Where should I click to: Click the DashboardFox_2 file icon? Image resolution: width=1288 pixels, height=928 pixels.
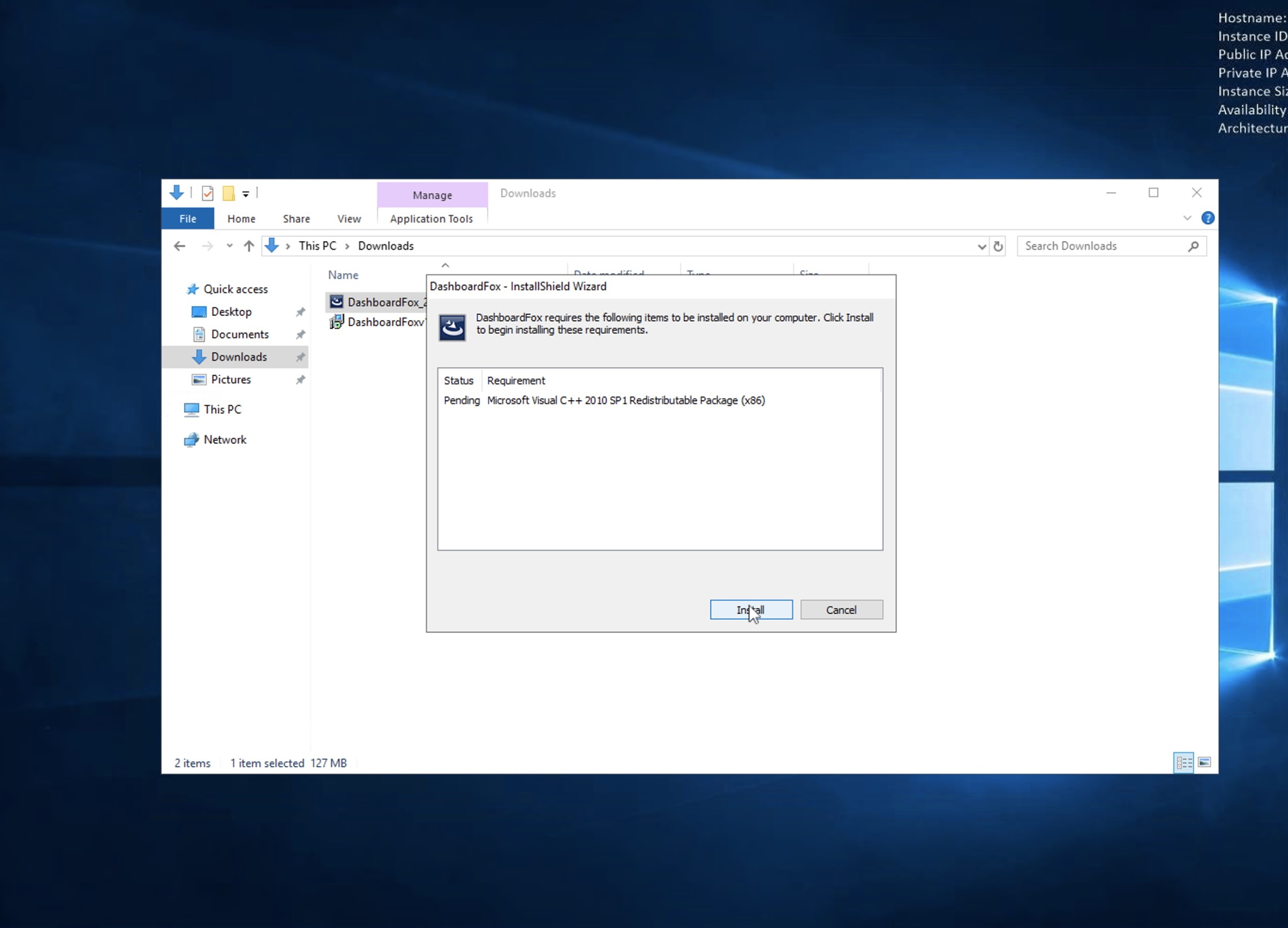pyautogui.click(x=336, y=301)
